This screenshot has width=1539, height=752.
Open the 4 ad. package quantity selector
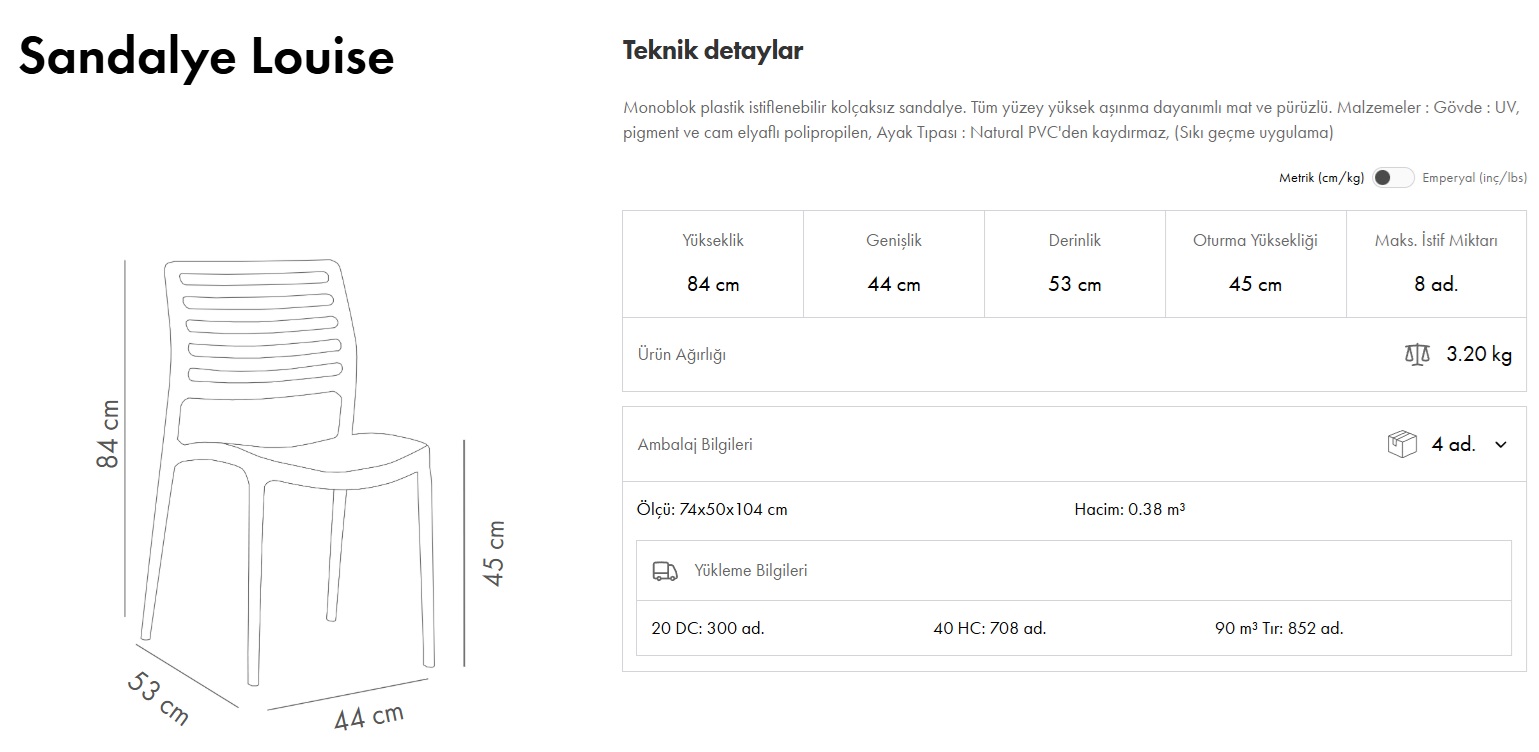(x=1453, y=445)
